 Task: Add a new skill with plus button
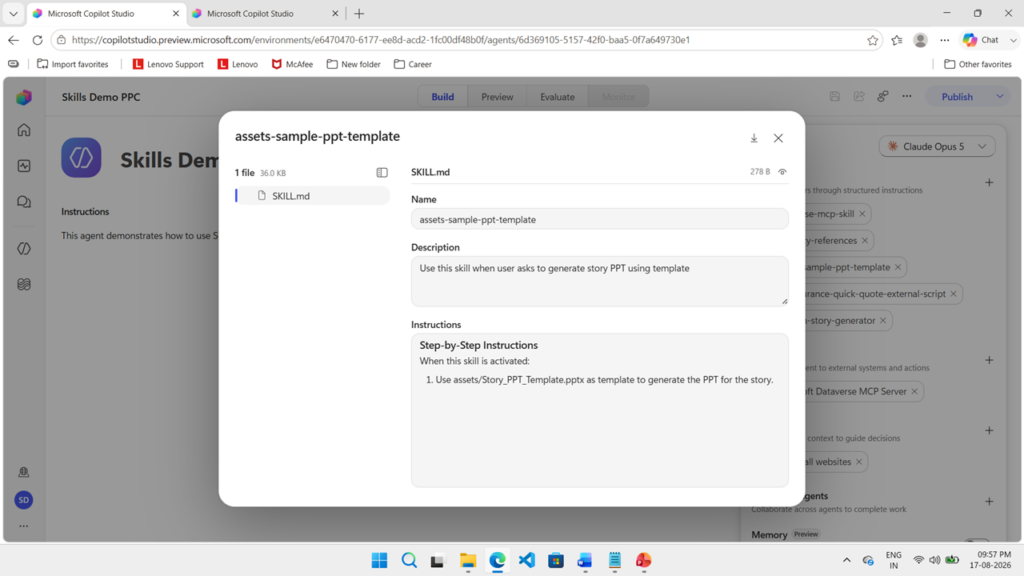(x=989, y=183)
